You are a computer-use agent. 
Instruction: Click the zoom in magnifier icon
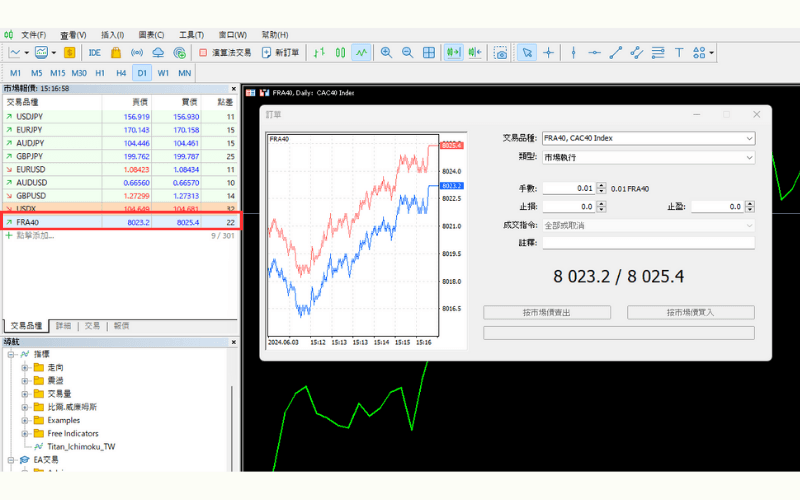(385, 52)
